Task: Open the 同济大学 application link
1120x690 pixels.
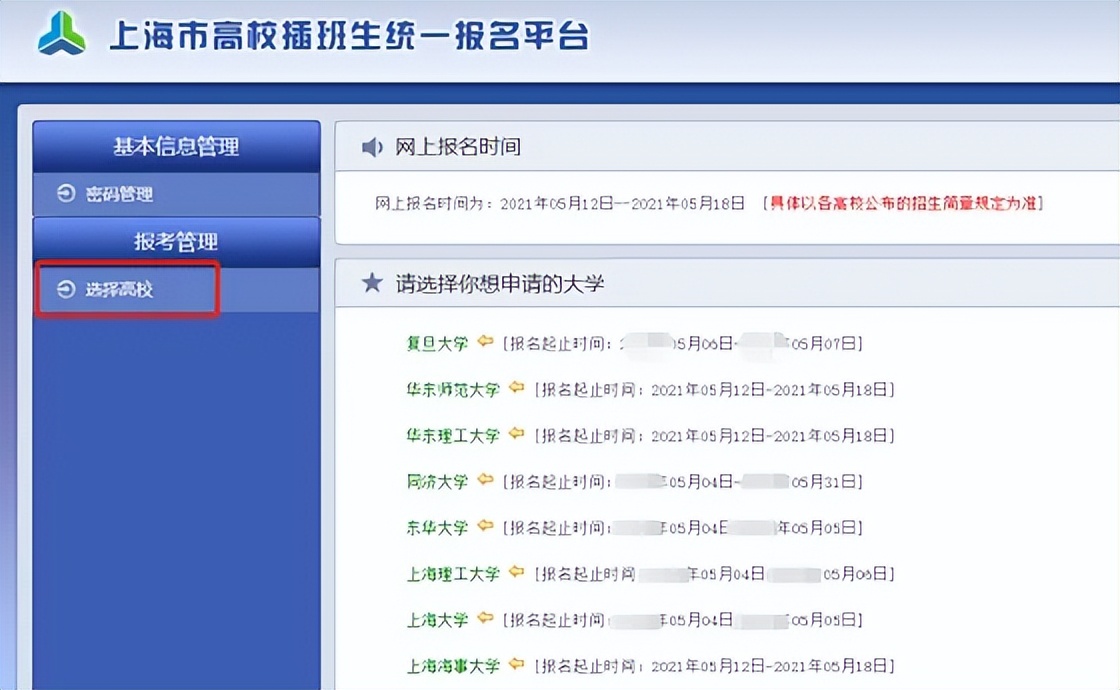Action: tap(437, 481)
